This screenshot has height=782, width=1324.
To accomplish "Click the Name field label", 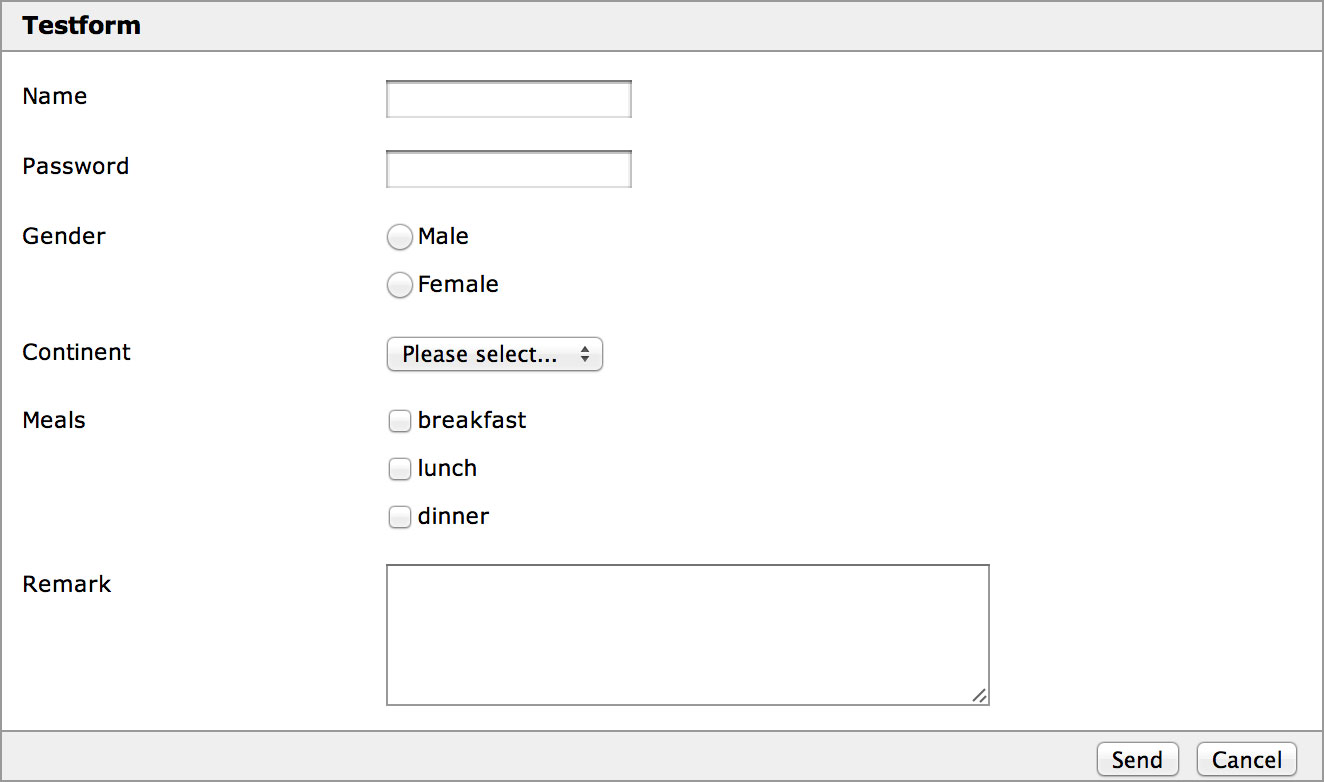I will pyautogui.click(x=54, y=96).
